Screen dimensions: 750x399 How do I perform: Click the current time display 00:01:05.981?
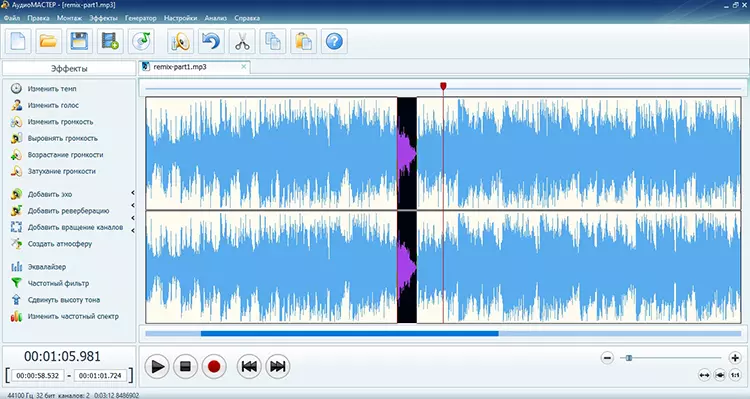pos(63,356)
